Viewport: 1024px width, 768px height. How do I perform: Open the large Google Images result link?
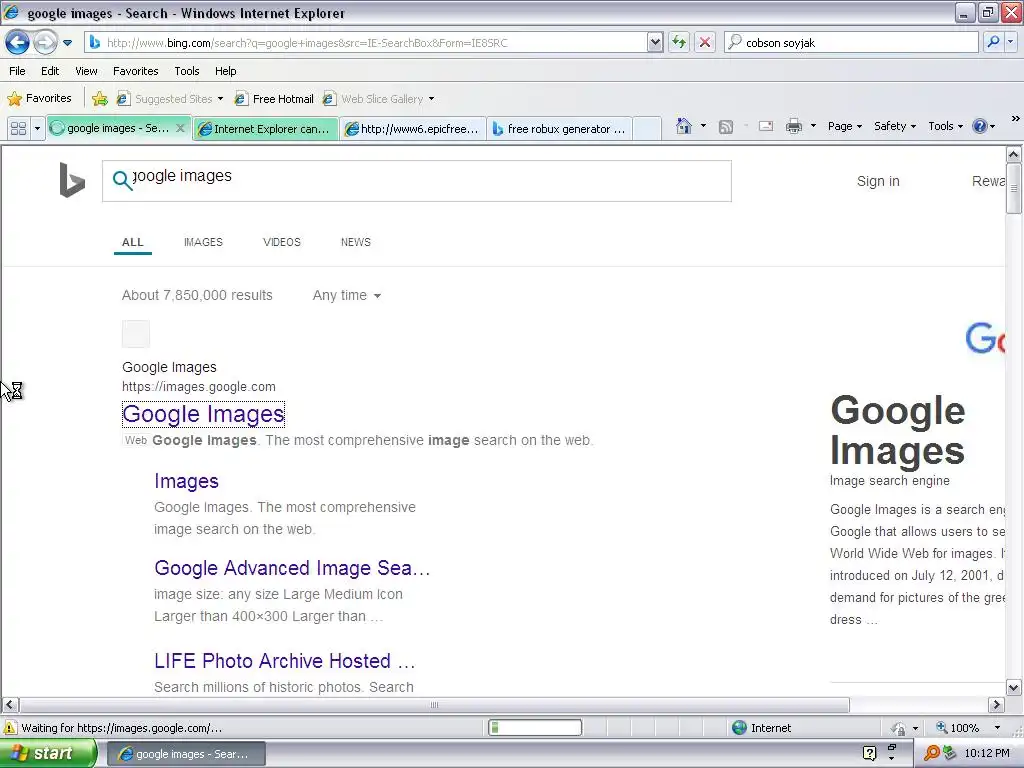click(x=203, y=414)
